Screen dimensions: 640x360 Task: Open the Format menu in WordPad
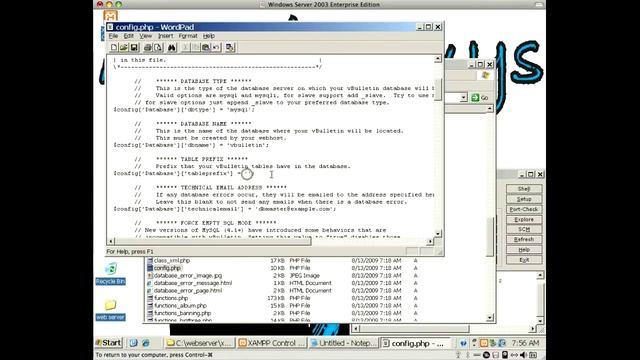pos(188,36)
